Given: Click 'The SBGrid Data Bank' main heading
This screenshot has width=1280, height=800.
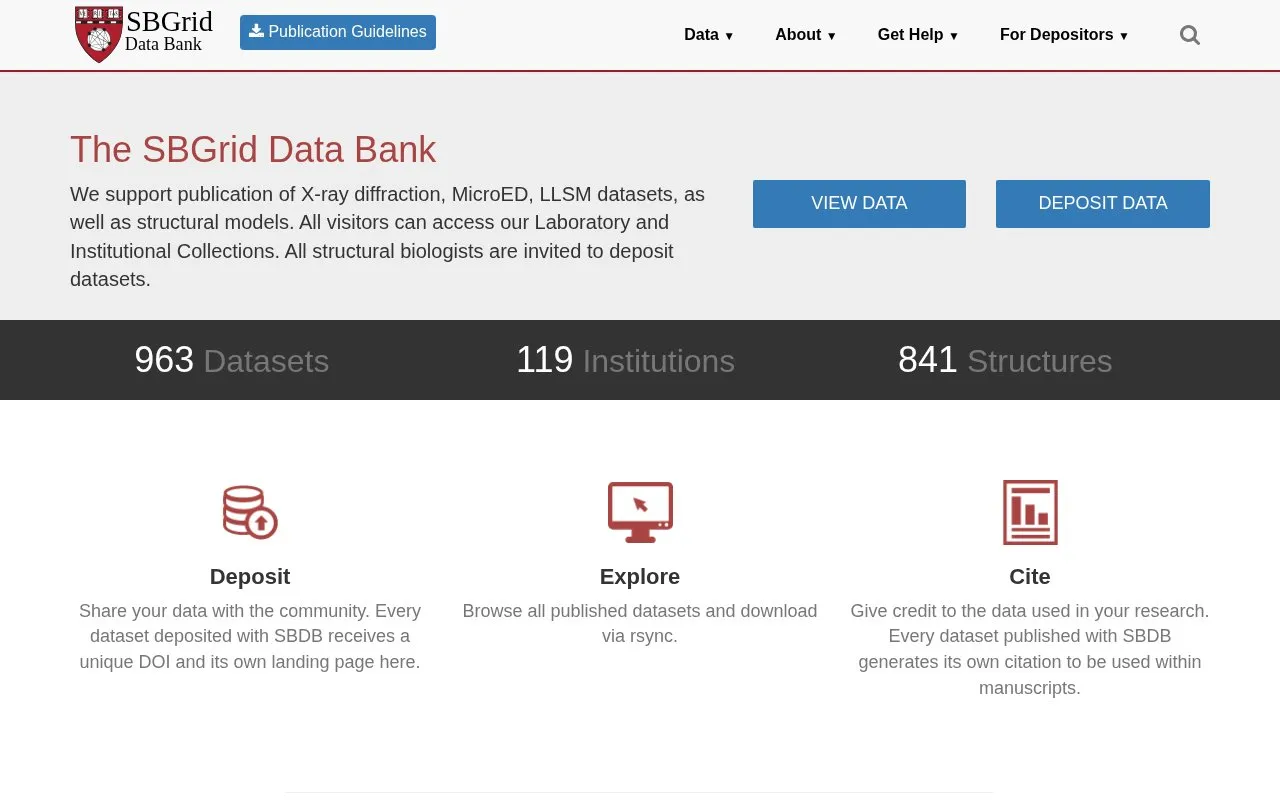Looking at the screenshot, I should (x=253, y=150).
